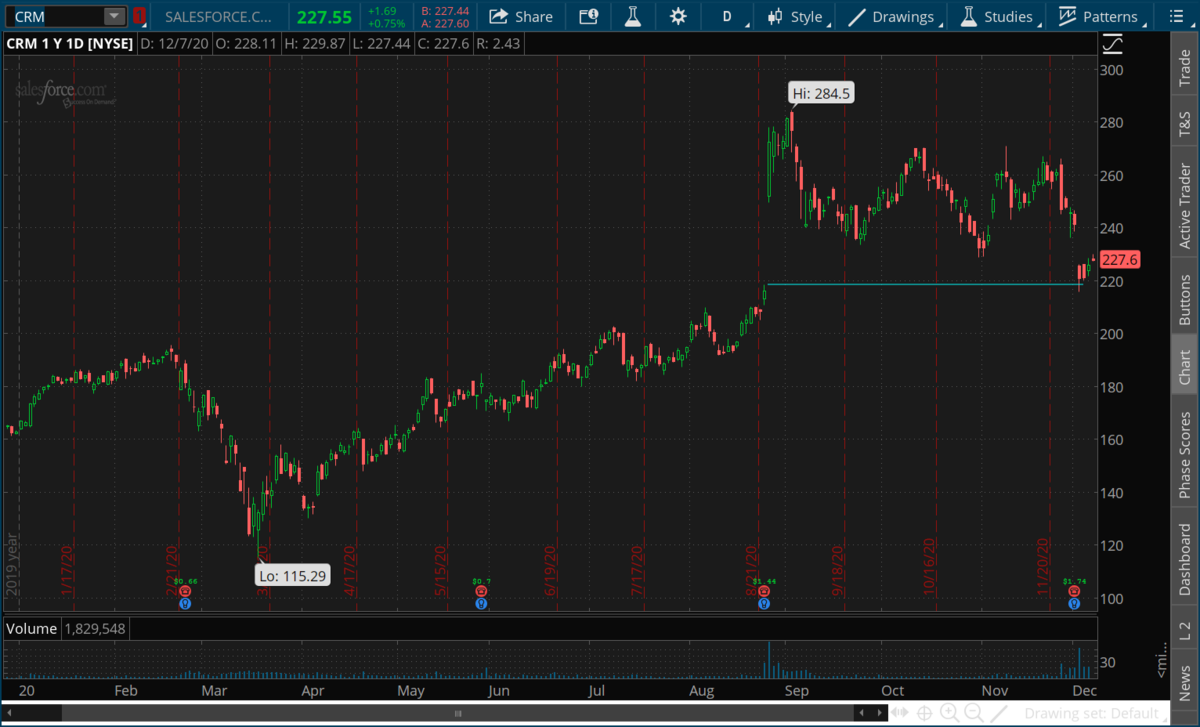The image size is (1200, 727).
Task: Click the CRM symbol input field
Action: (55, 16)
